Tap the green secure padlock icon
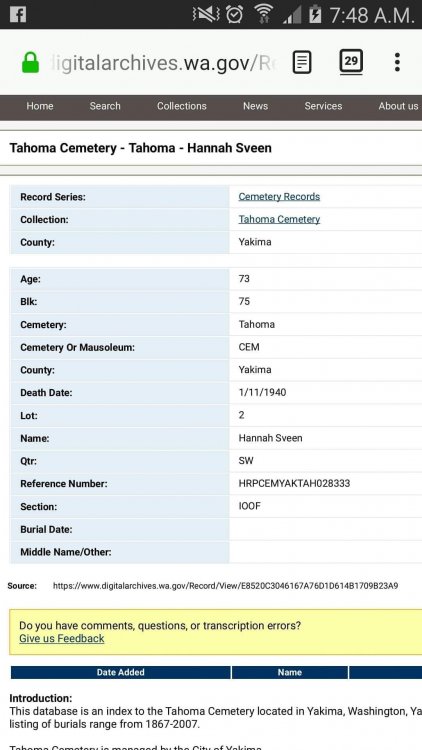 tap(31, 62)
